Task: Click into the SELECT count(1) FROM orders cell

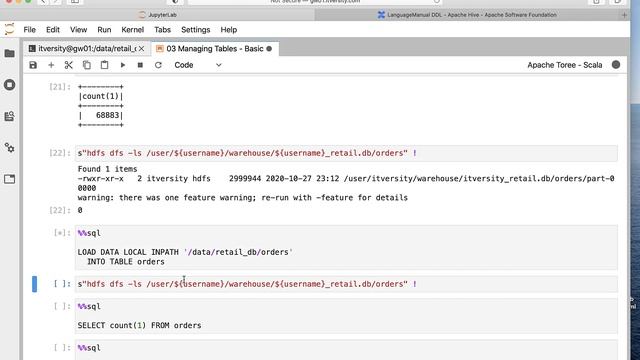Action: pos(346,316)
